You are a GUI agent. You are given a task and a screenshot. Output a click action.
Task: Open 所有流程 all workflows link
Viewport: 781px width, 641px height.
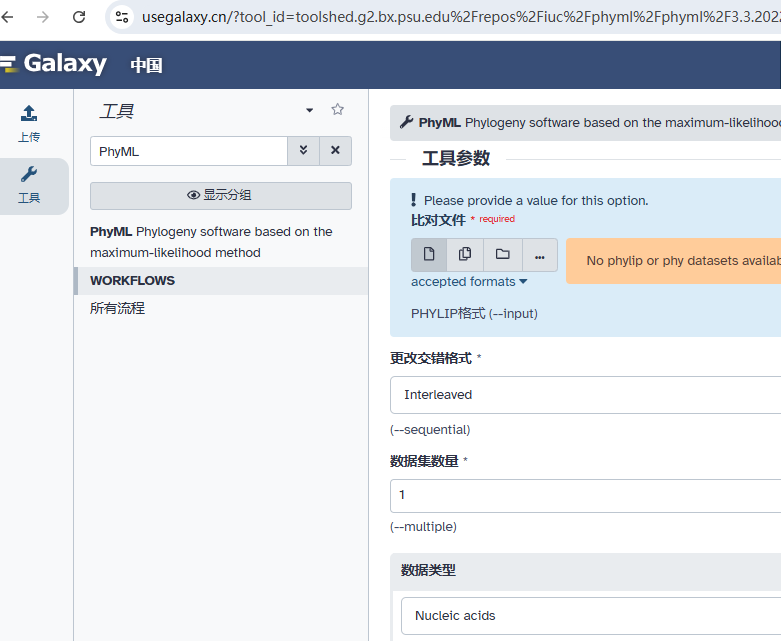[118, 308]
